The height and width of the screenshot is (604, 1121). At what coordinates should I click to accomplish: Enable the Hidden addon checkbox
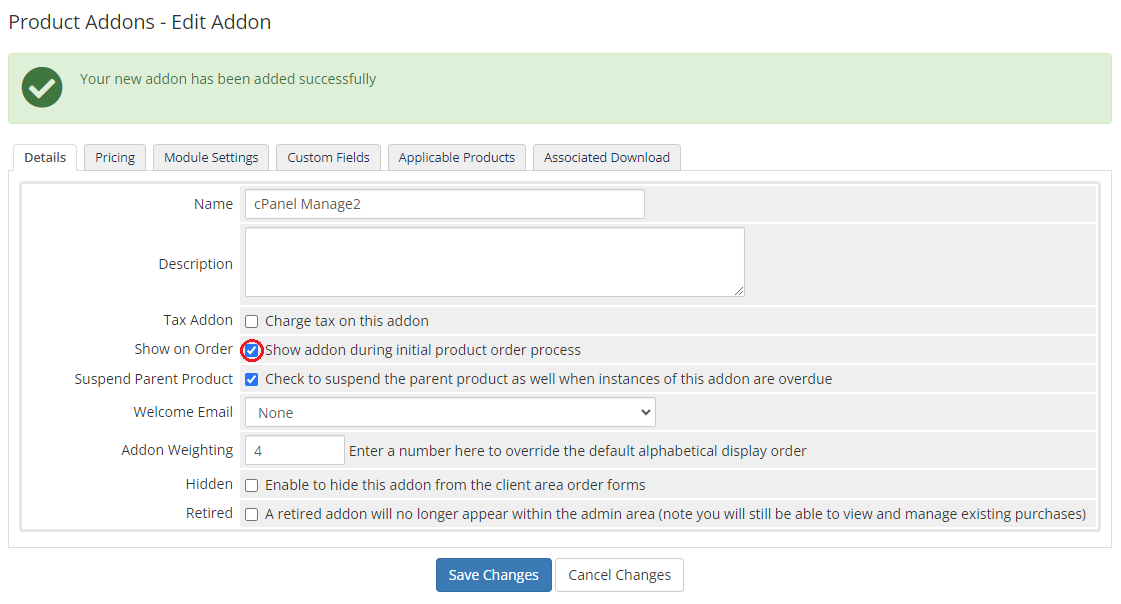click(252, 485)
